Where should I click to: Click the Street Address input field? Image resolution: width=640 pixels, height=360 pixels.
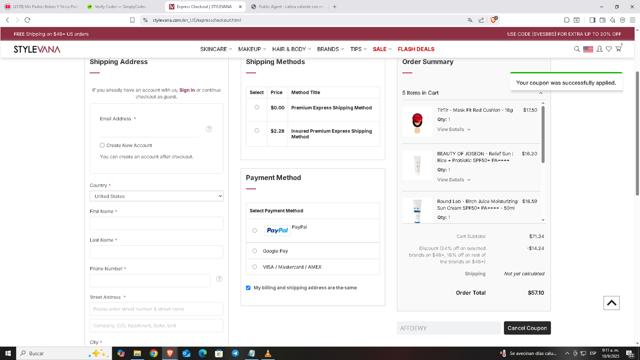[156, 309]
